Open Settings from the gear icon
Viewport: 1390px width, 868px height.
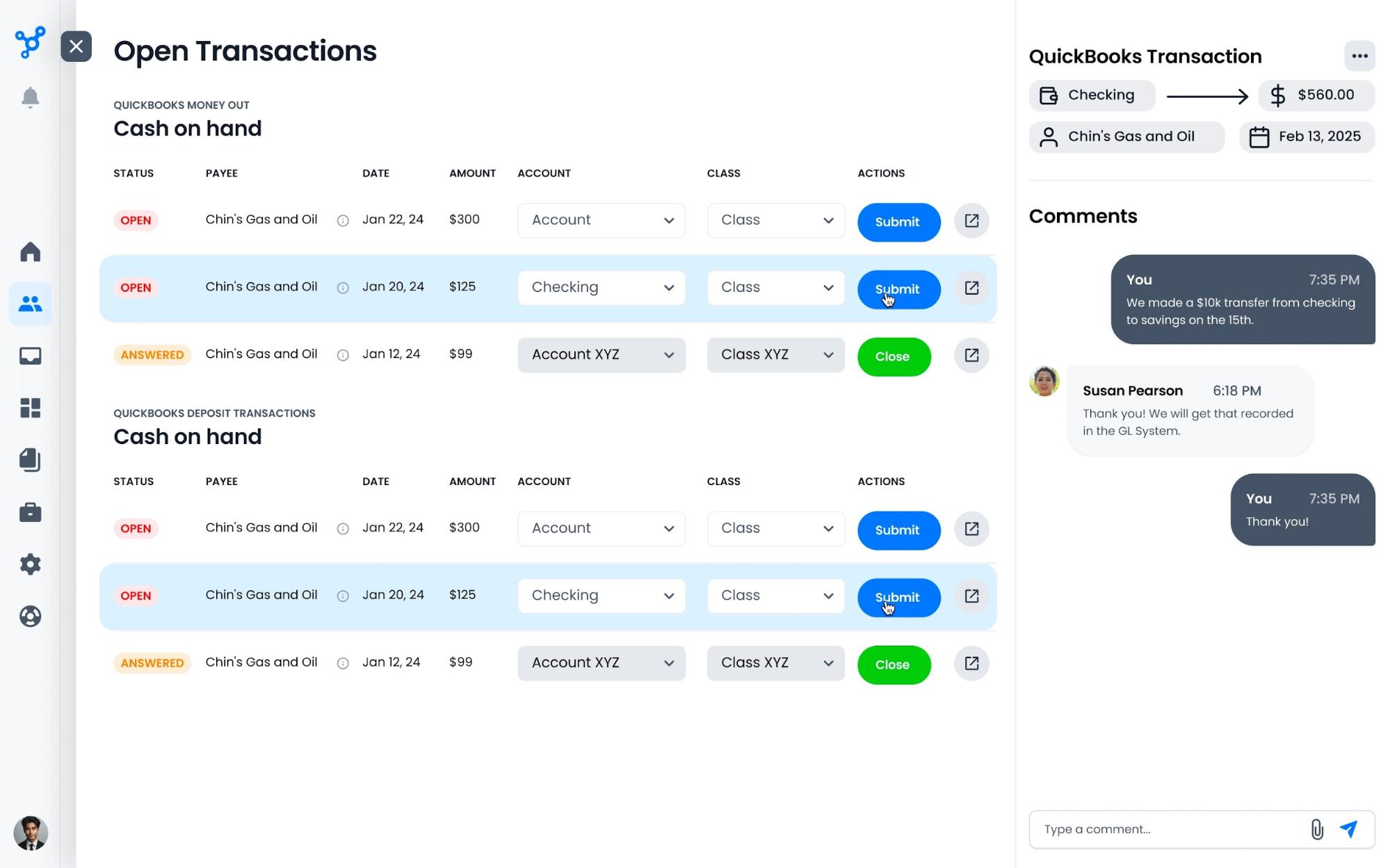click(31, 564)
